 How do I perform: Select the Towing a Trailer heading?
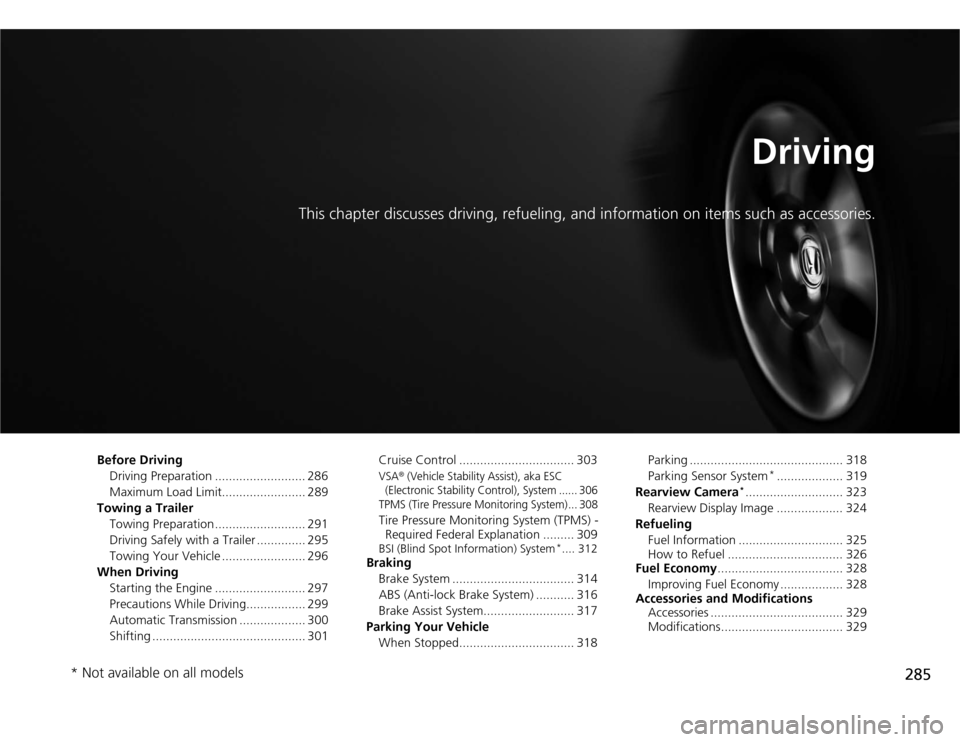(145, 508)
